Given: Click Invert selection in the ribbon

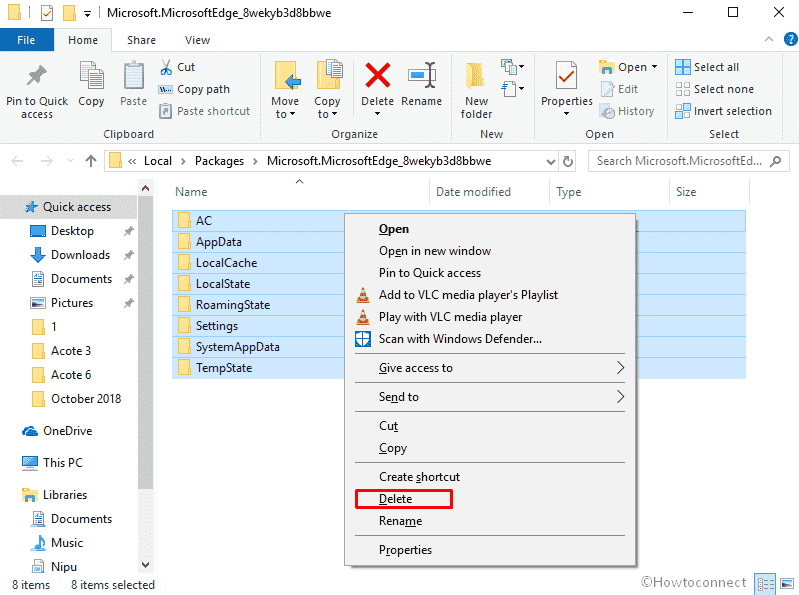Looking at the screenshot, I should (724, 111).
